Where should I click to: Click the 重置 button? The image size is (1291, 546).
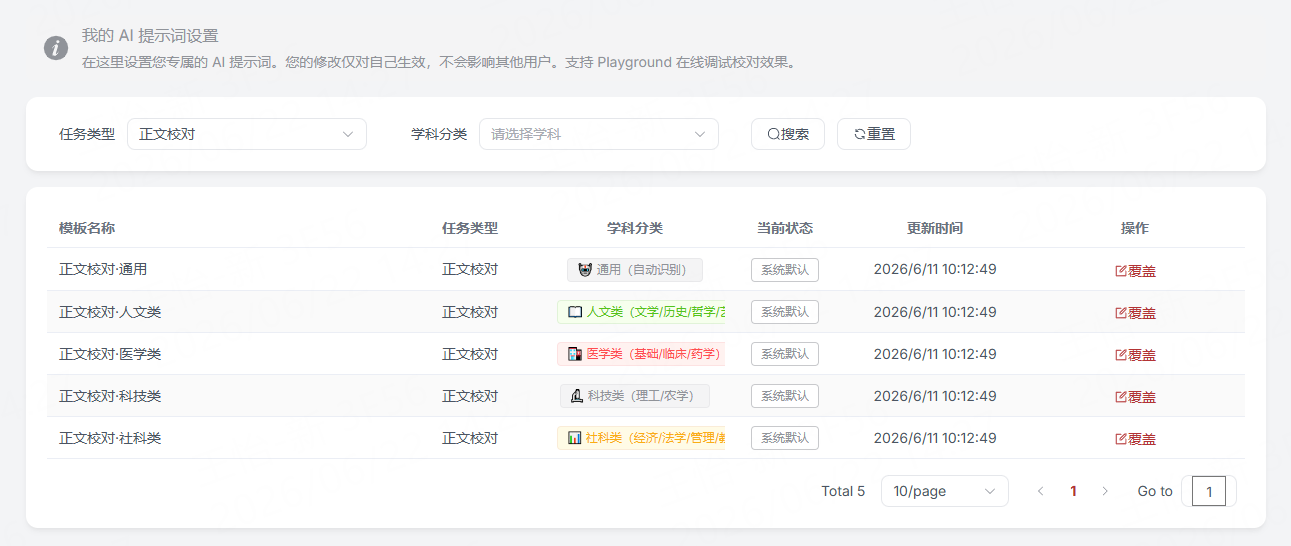[x=874, y=134]
